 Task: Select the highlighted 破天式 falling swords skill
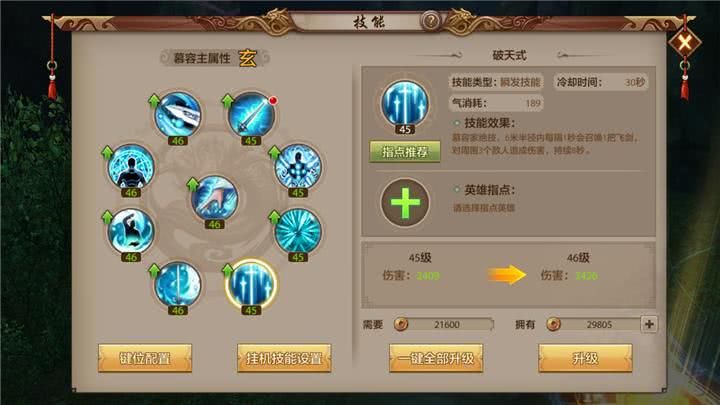pyautogui.click(x=251, y=285)
